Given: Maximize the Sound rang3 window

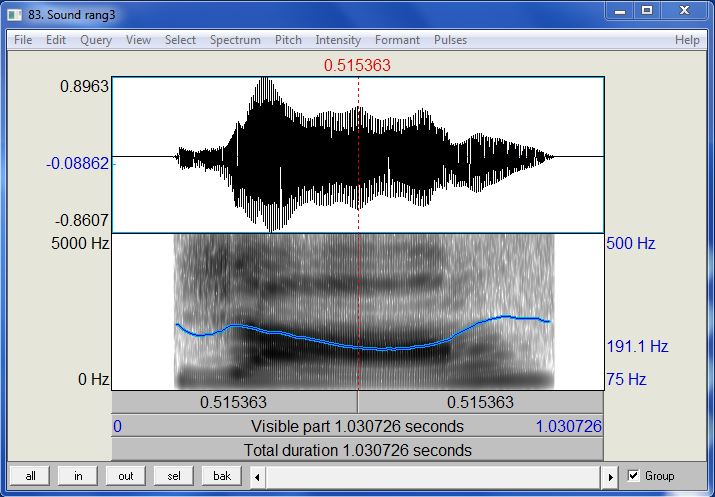Looking at the screenshot, I should pyautogui.click(x=647, y=10).
